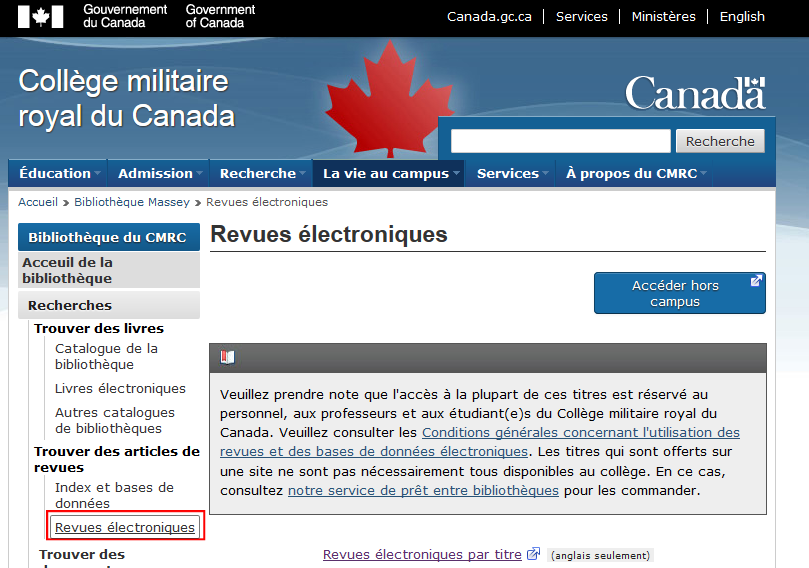This screenshot has width=809, height=568.
Task: Go to Accueil breadcrumb
Action: [x=38, y=202]
